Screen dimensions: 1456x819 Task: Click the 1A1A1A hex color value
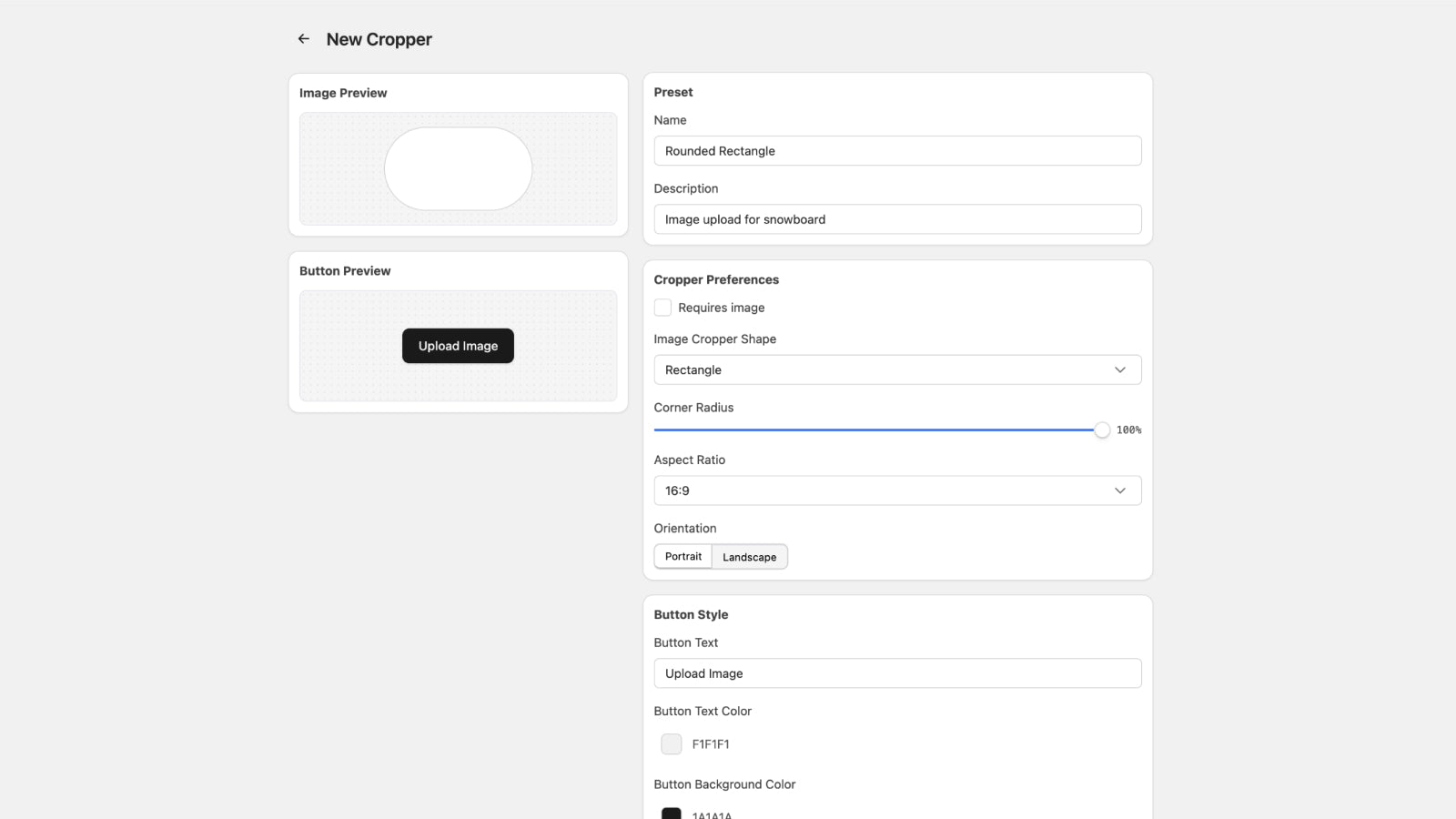click(712, 814)
